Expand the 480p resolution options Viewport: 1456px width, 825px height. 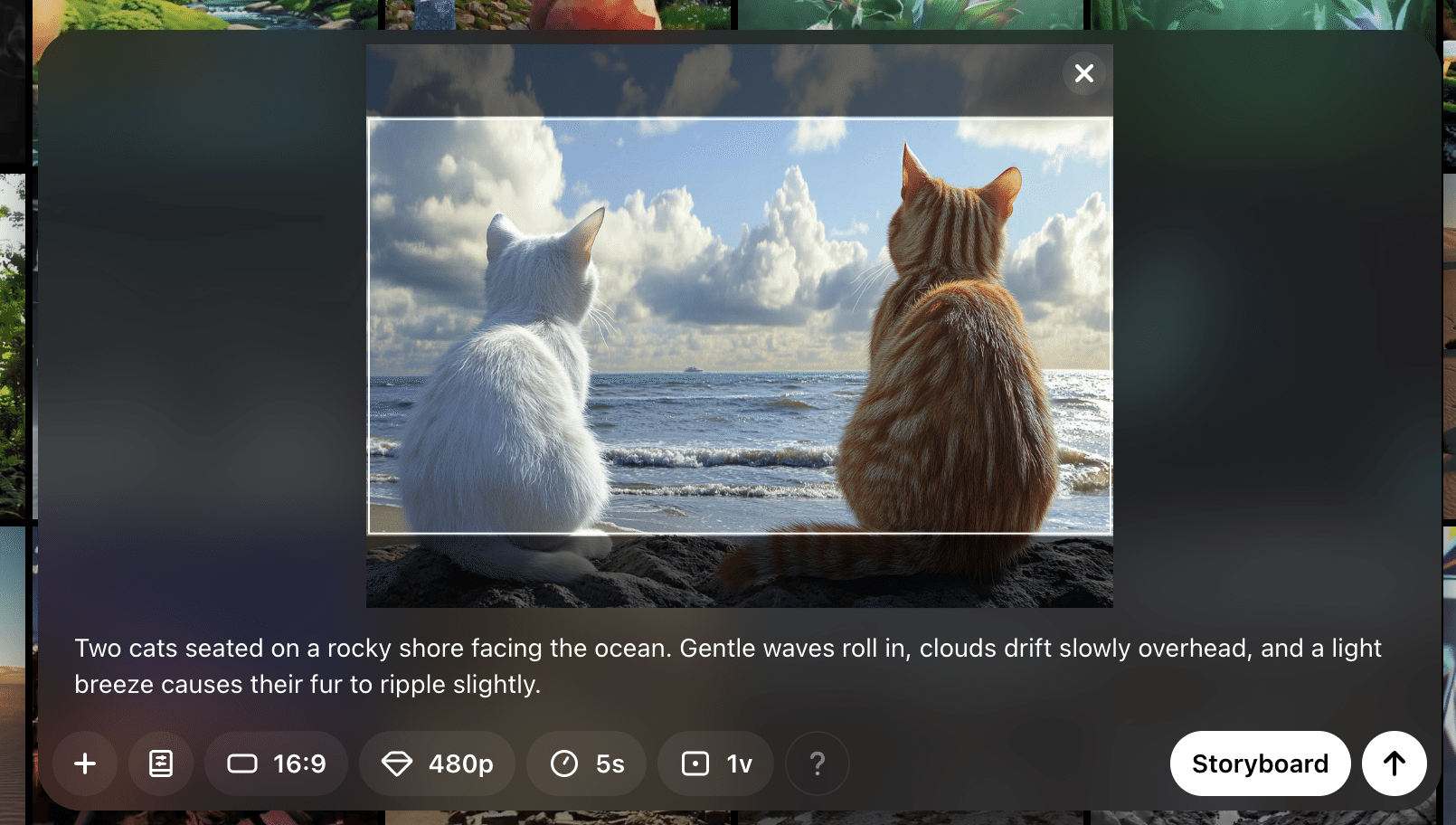(438, 763)
